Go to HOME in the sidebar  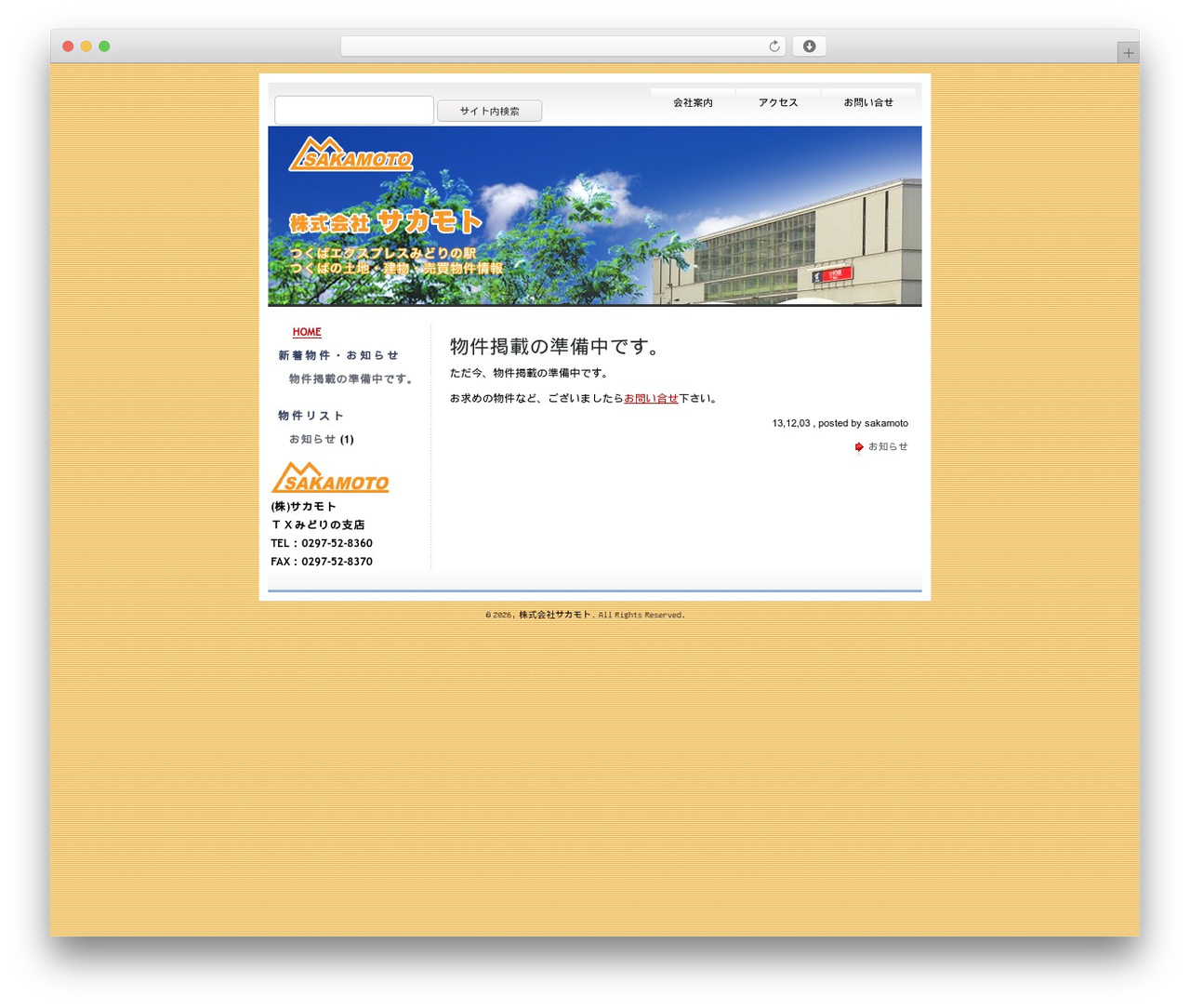tap(307, 332)
